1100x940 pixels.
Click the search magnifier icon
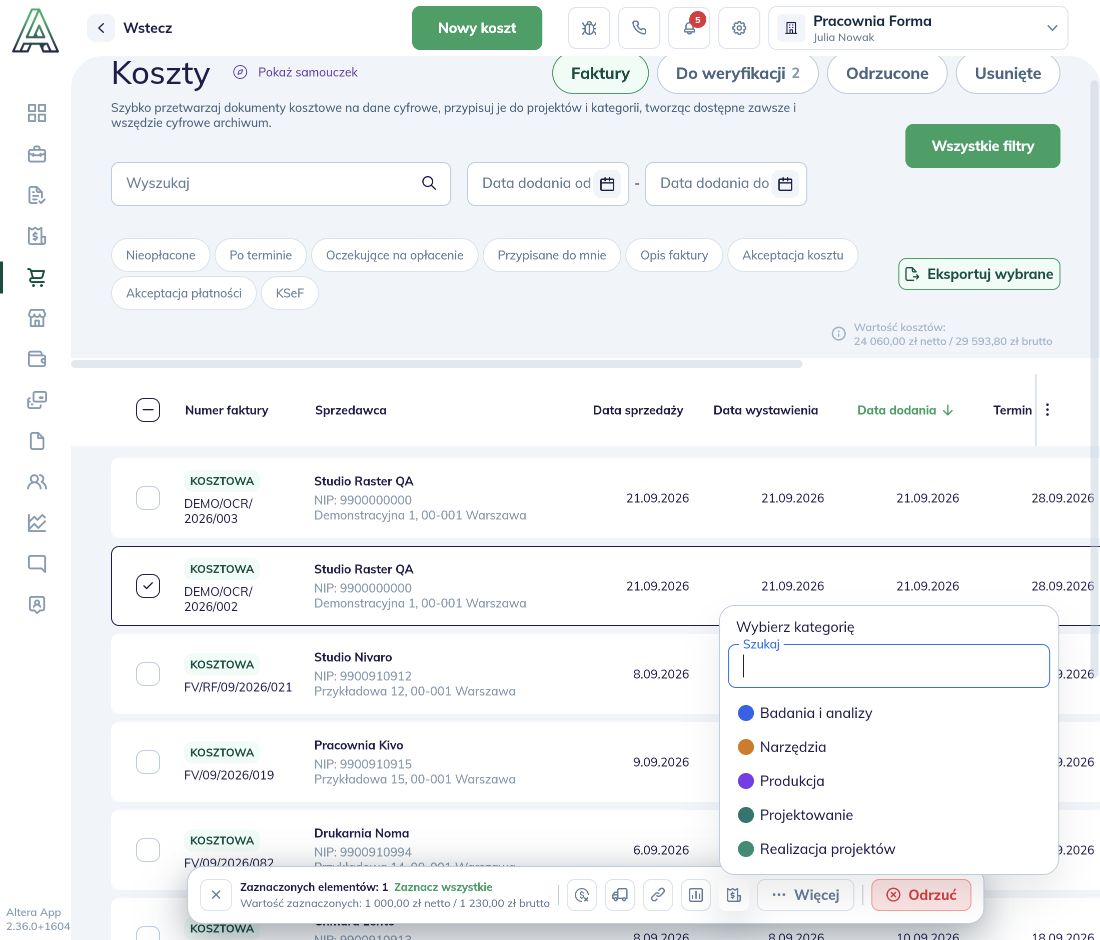point(429,183)
